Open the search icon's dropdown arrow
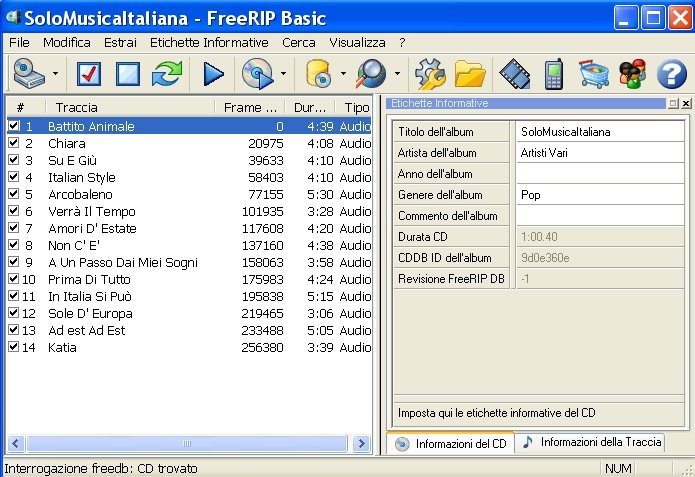 point(397,73)
